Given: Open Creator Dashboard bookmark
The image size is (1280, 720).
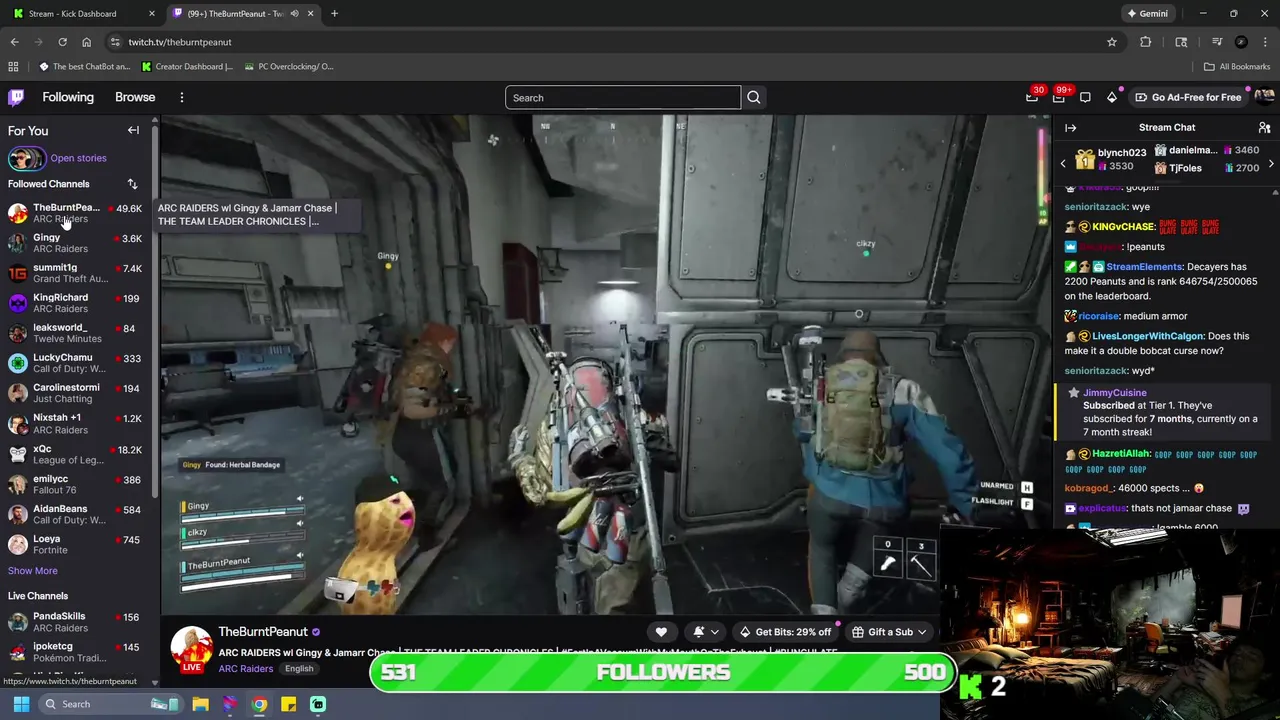Looking at the screenshot, I should pyautogui.click(x=187, y=66).
